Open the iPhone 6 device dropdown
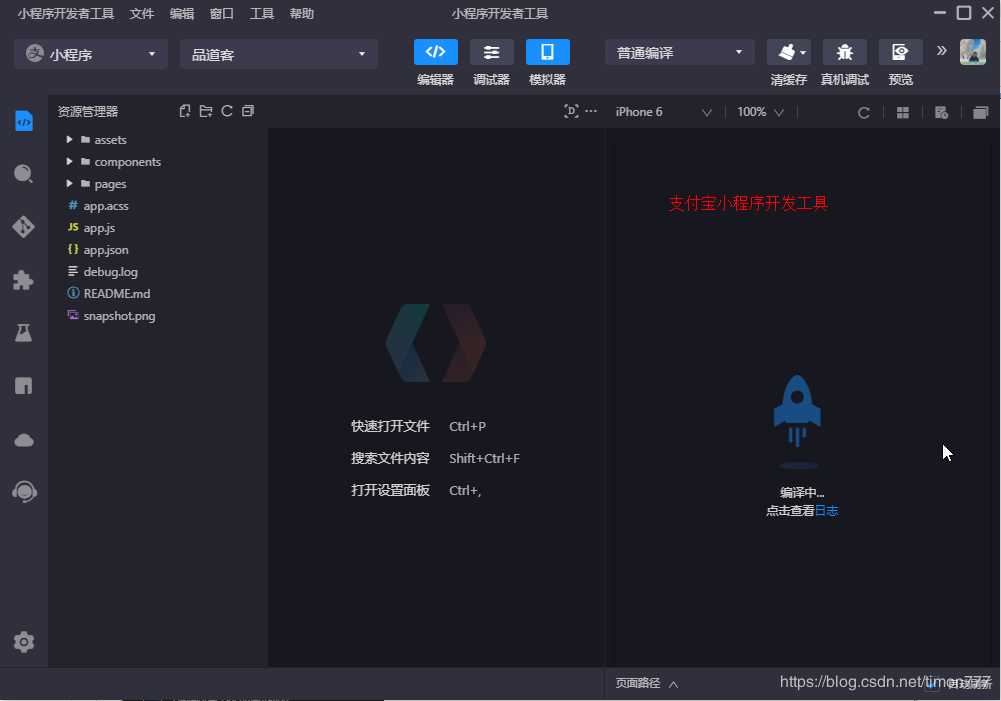Screen dimensions: 1001x701 (663, 112)
